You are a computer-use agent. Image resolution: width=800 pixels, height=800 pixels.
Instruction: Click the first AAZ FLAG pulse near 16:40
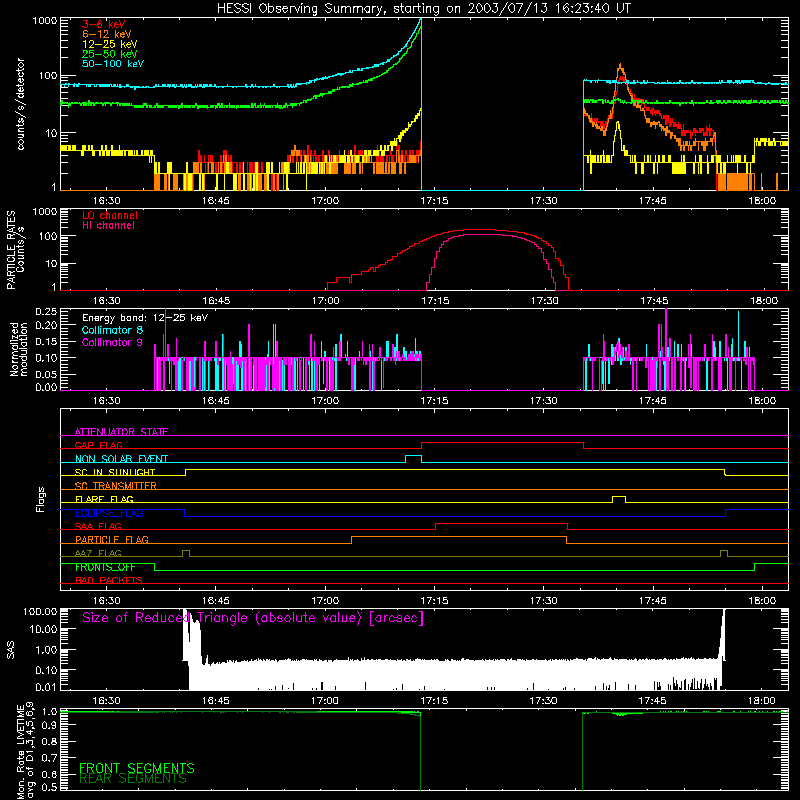coord(186,551)
